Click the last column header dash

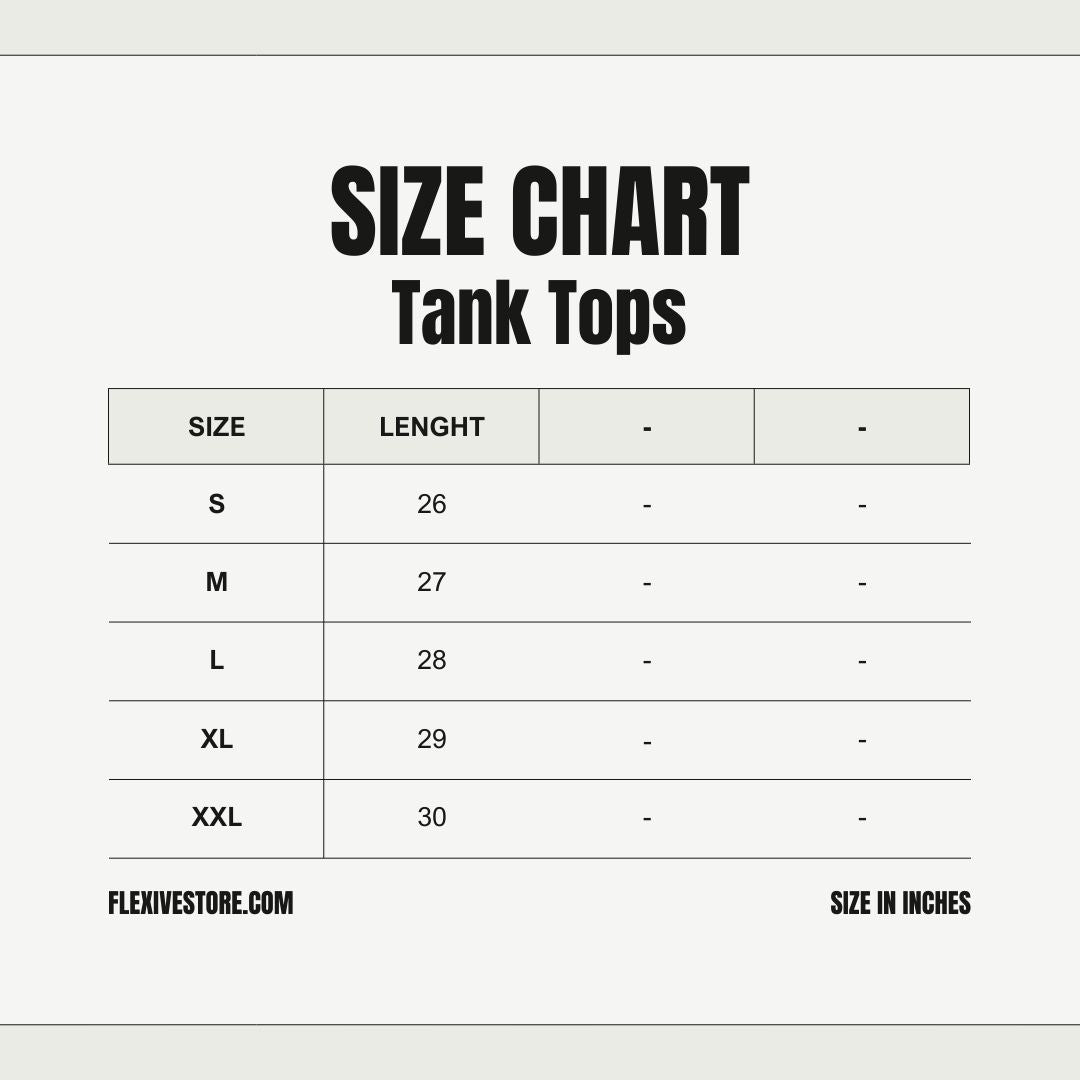(x=862, y=428)
